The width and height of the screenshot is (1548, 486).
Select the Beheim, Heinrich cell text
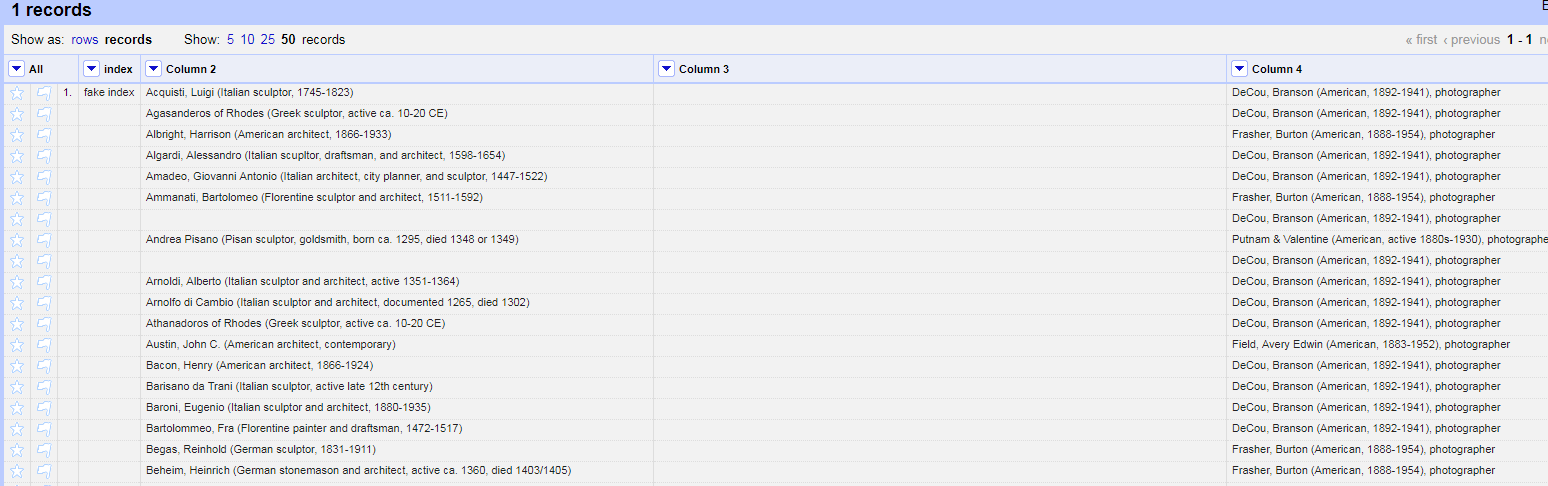click(358, 471)
